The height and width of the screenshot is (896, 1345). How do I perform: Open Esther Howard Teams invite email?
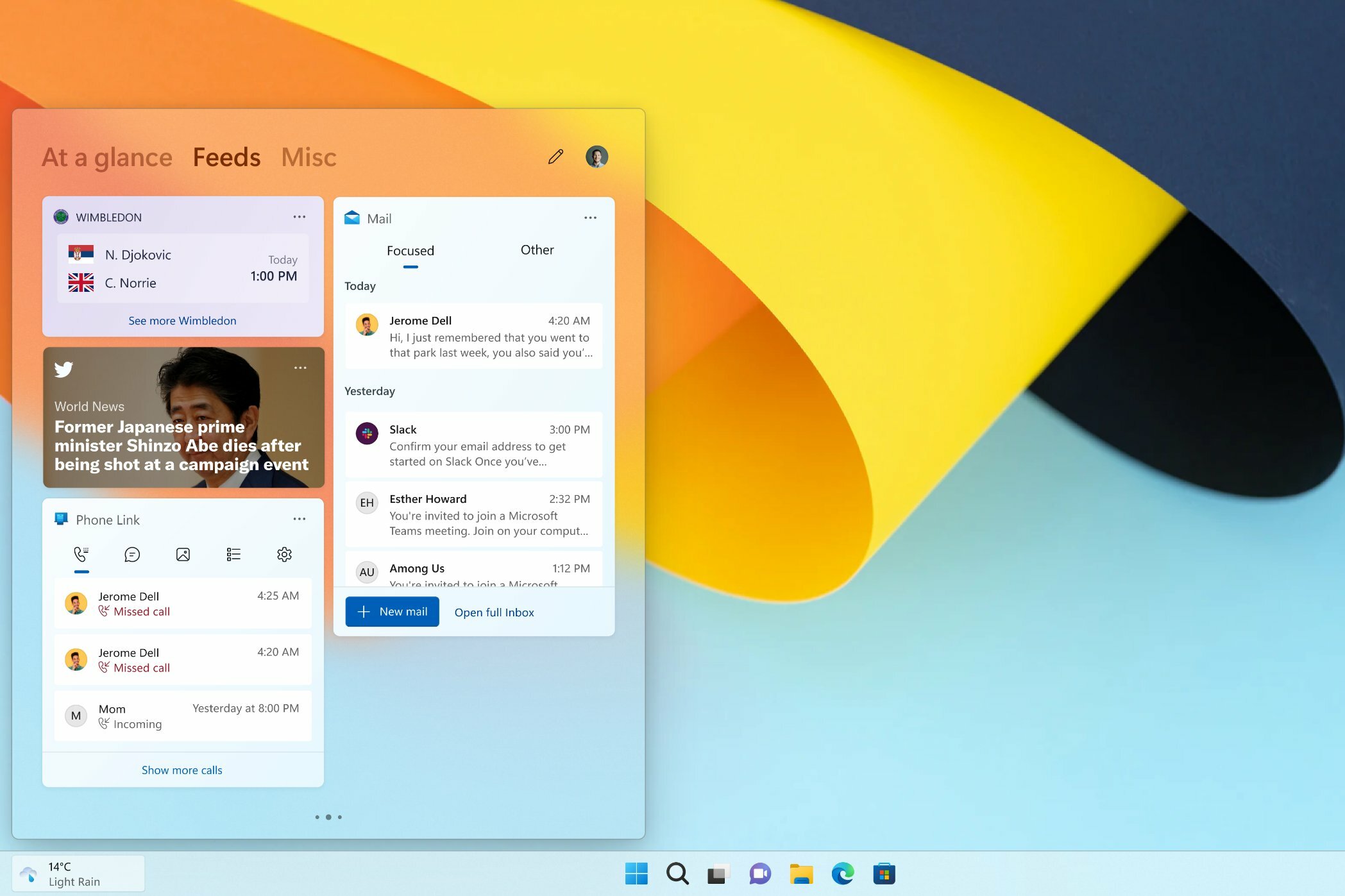(x=473, y=514)
